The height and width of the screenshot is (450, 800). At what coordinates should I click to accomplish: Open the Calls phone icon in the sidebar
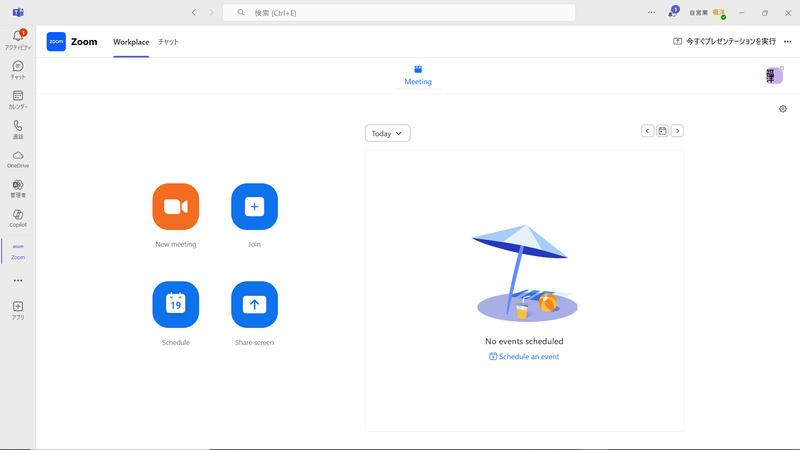18,129
